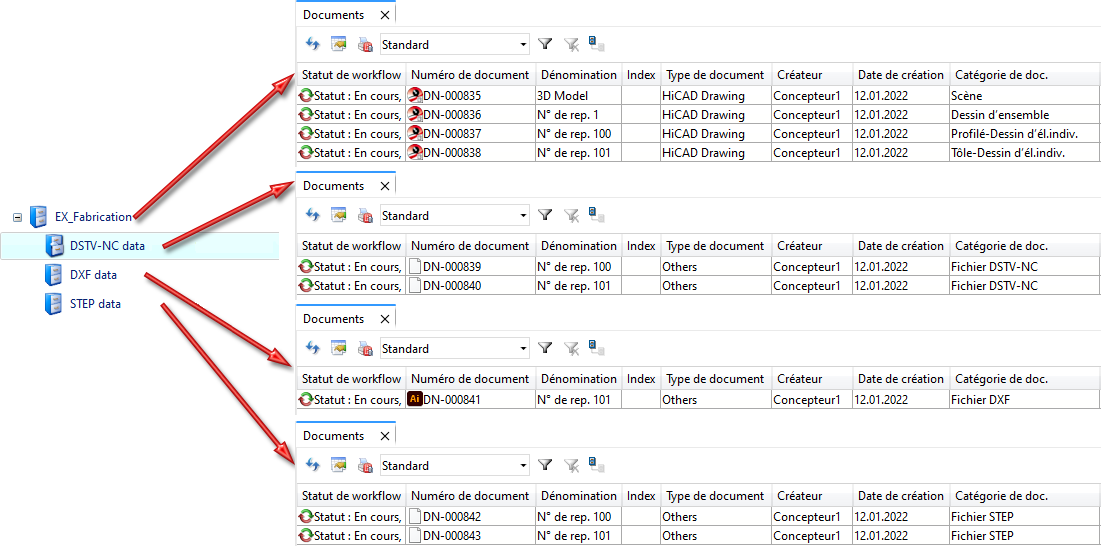Select Documents tab above DN-000842 list
The height and width of the screenshot is (546, 1101).
coord(334,435)
